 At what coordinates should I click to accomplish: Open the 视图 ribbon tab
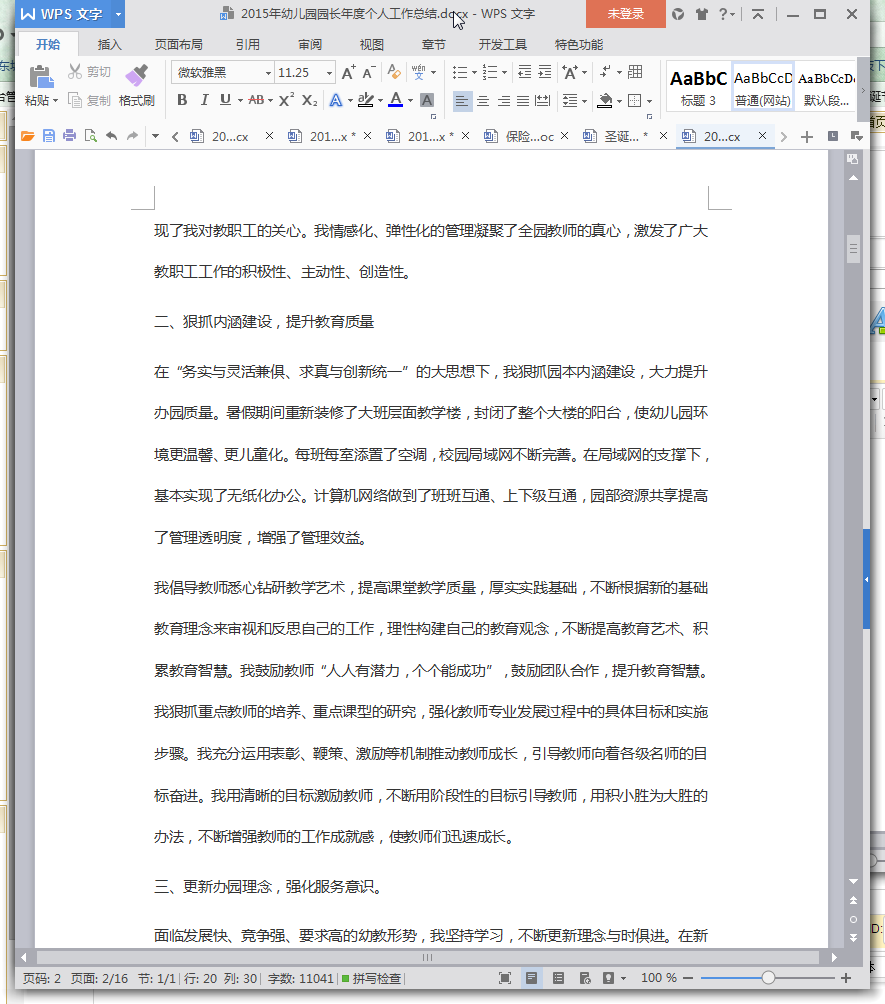pos(371,45)
